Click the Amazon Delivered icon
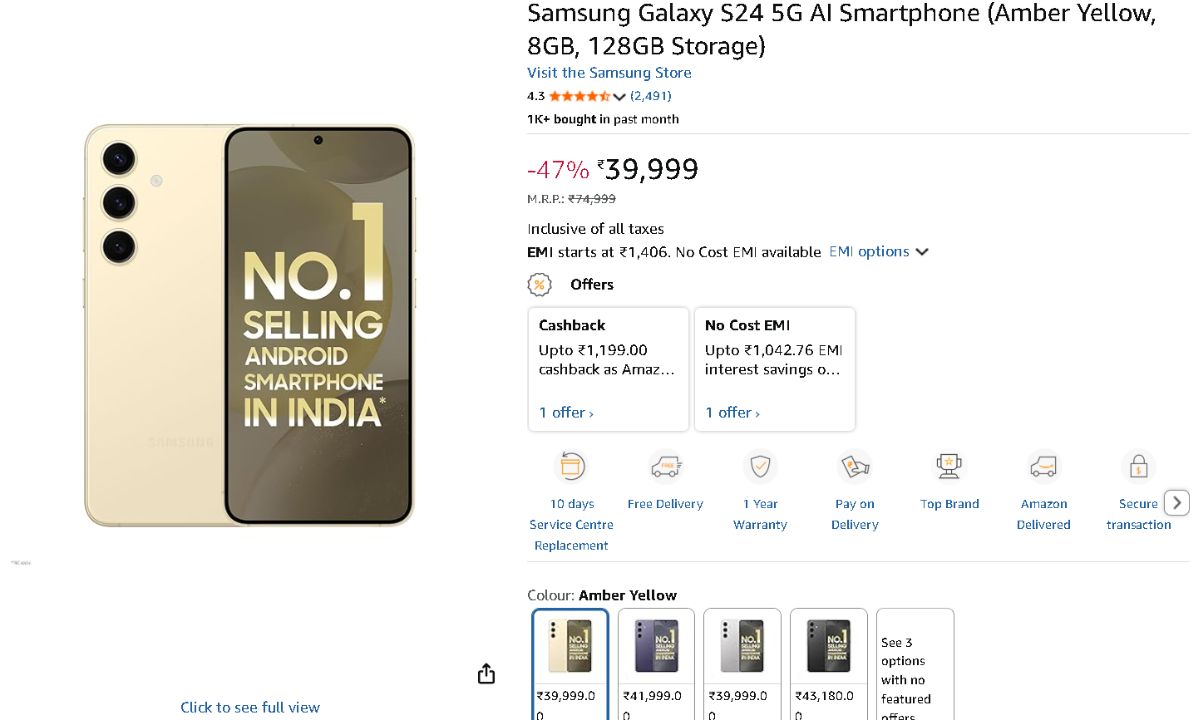The image size is (1200, 720). click(x=1043, y=466)
